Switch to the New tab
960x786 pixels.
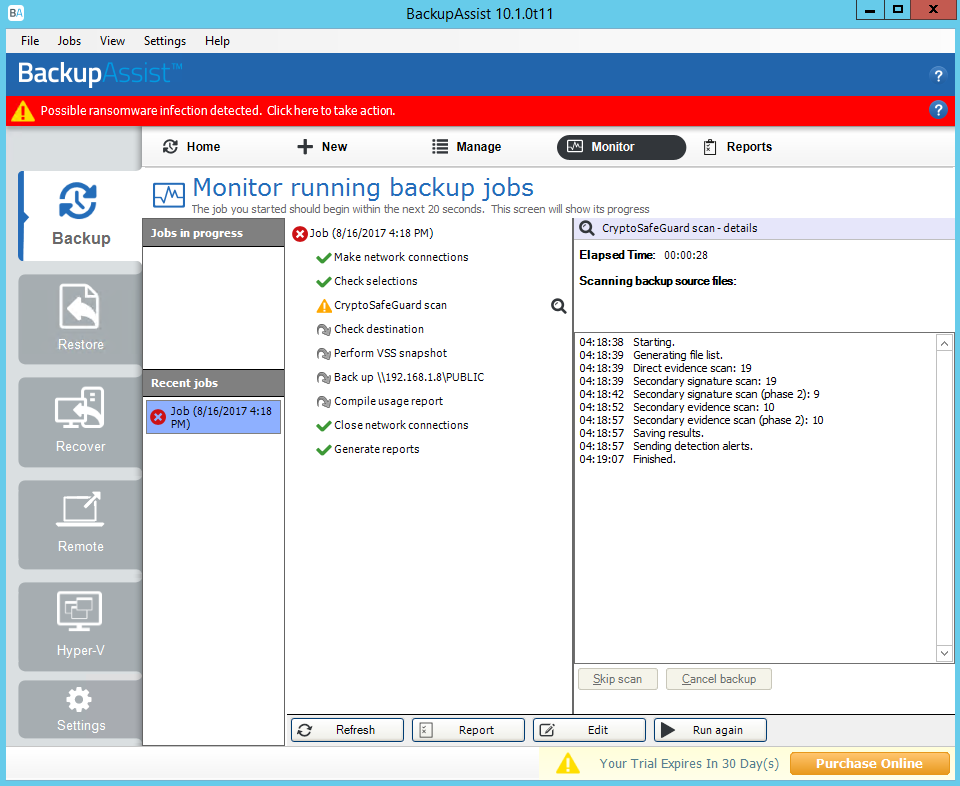click(322, 147)
